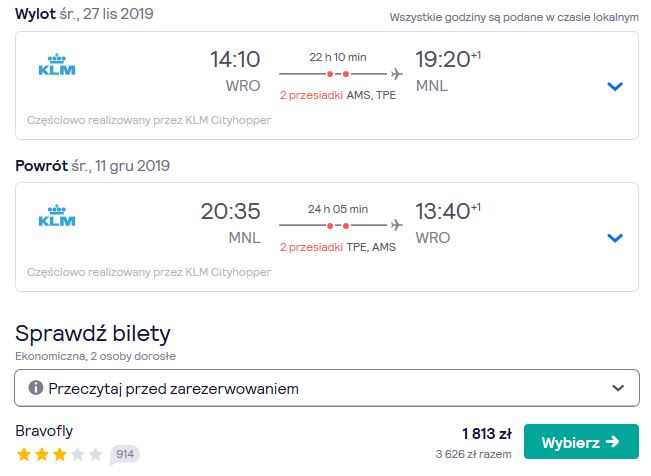
Task: Click outbound stops AMS, TPE text
Action: tap(371, 95)
